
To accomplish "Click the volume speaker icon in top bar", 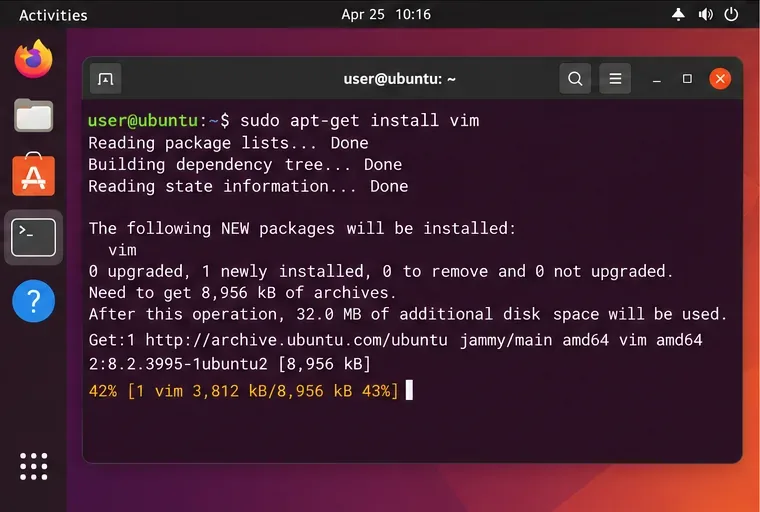I will click(x=705, y=15).
